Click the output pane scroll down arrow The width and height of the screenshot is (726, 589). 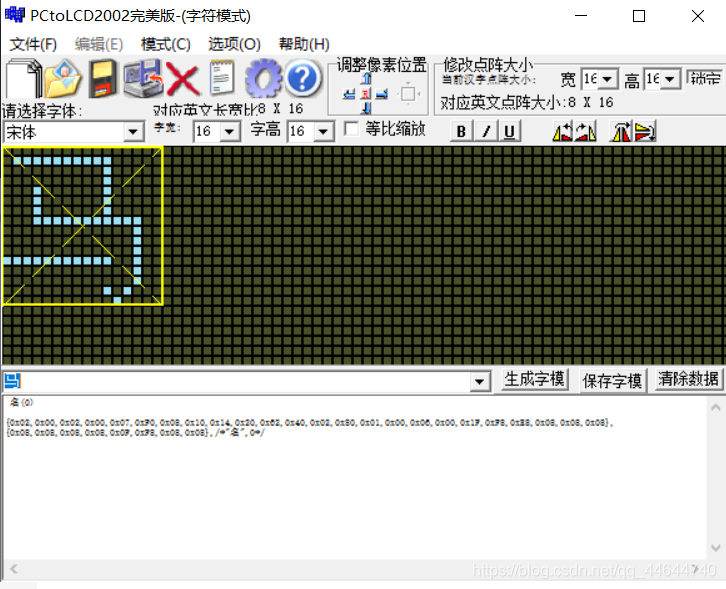715,548
